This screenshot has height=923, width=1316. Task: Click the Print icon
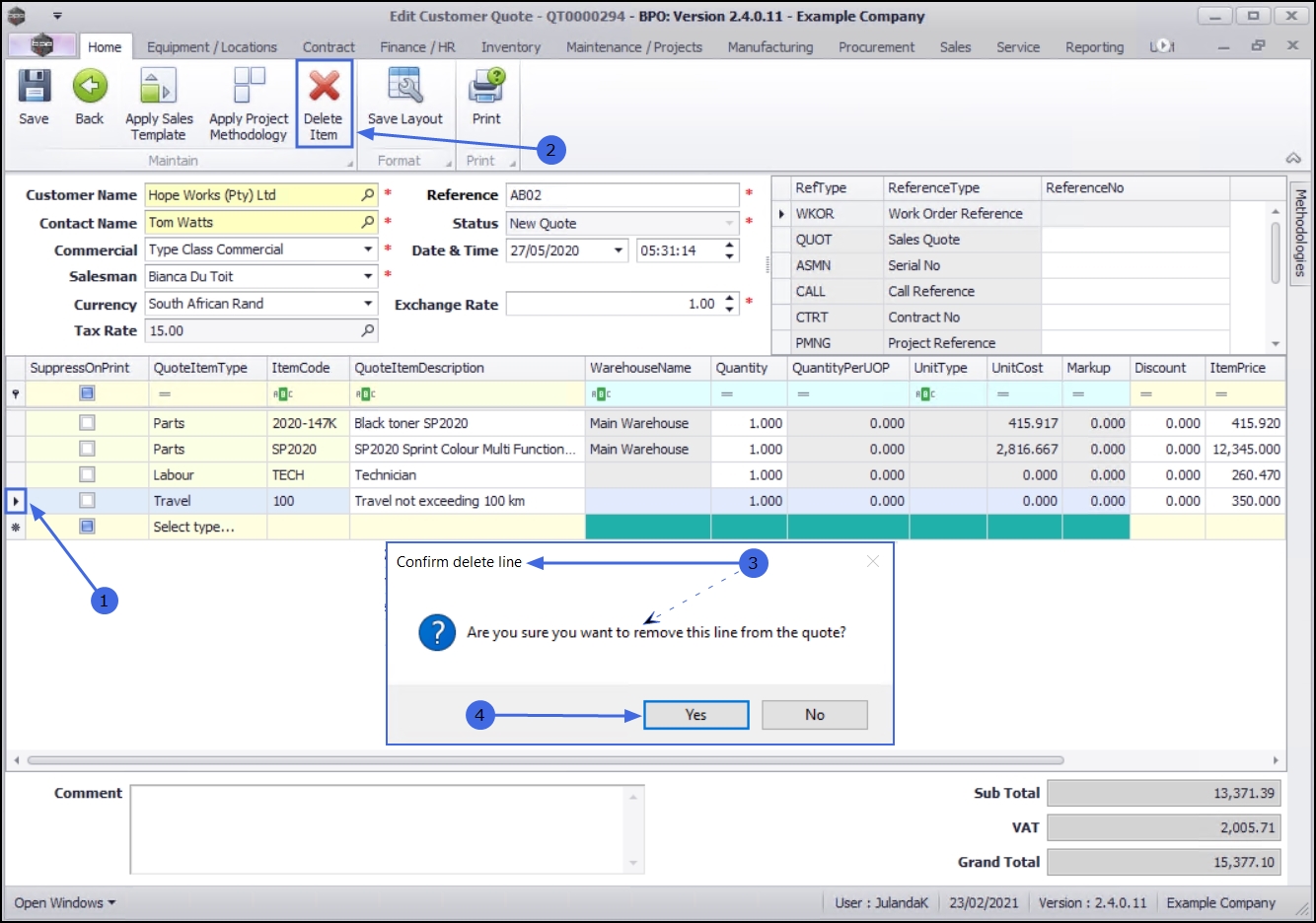tap(486, 88)
